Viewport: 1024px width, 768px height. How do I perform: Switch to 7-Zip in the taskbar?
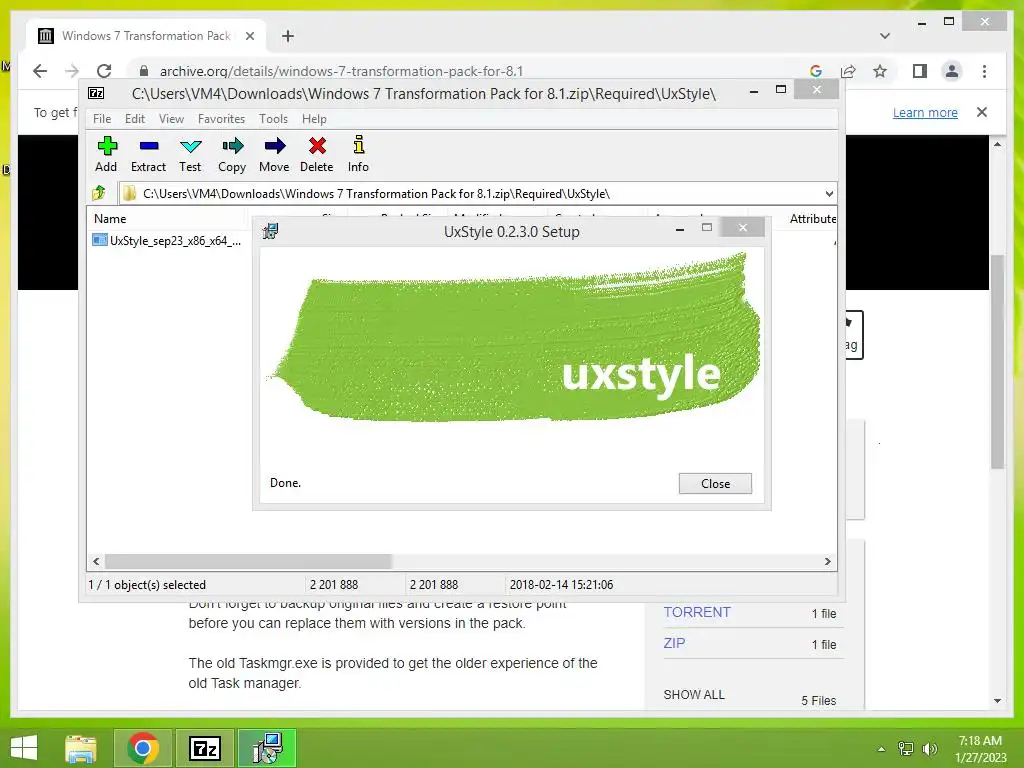[205, 748]
